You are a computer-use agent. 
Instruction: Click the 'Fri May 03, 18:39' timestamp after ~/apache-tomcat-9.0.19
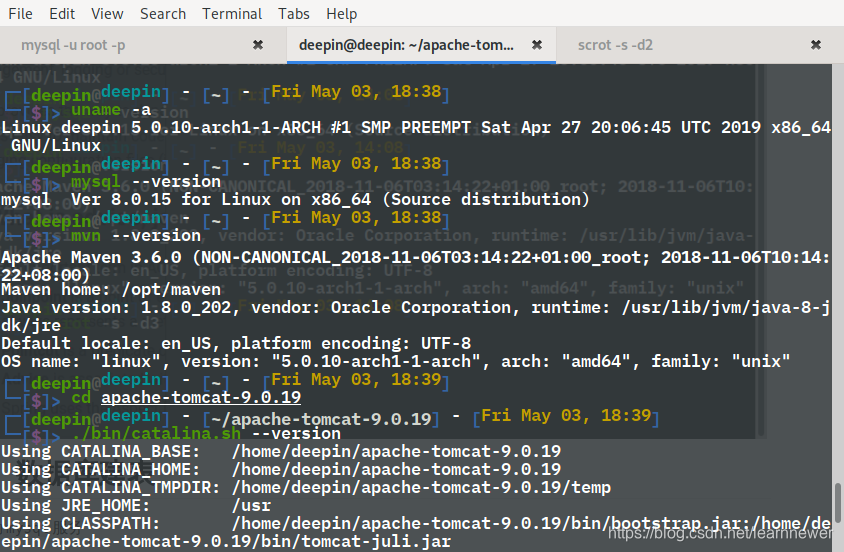coord(566,415)
